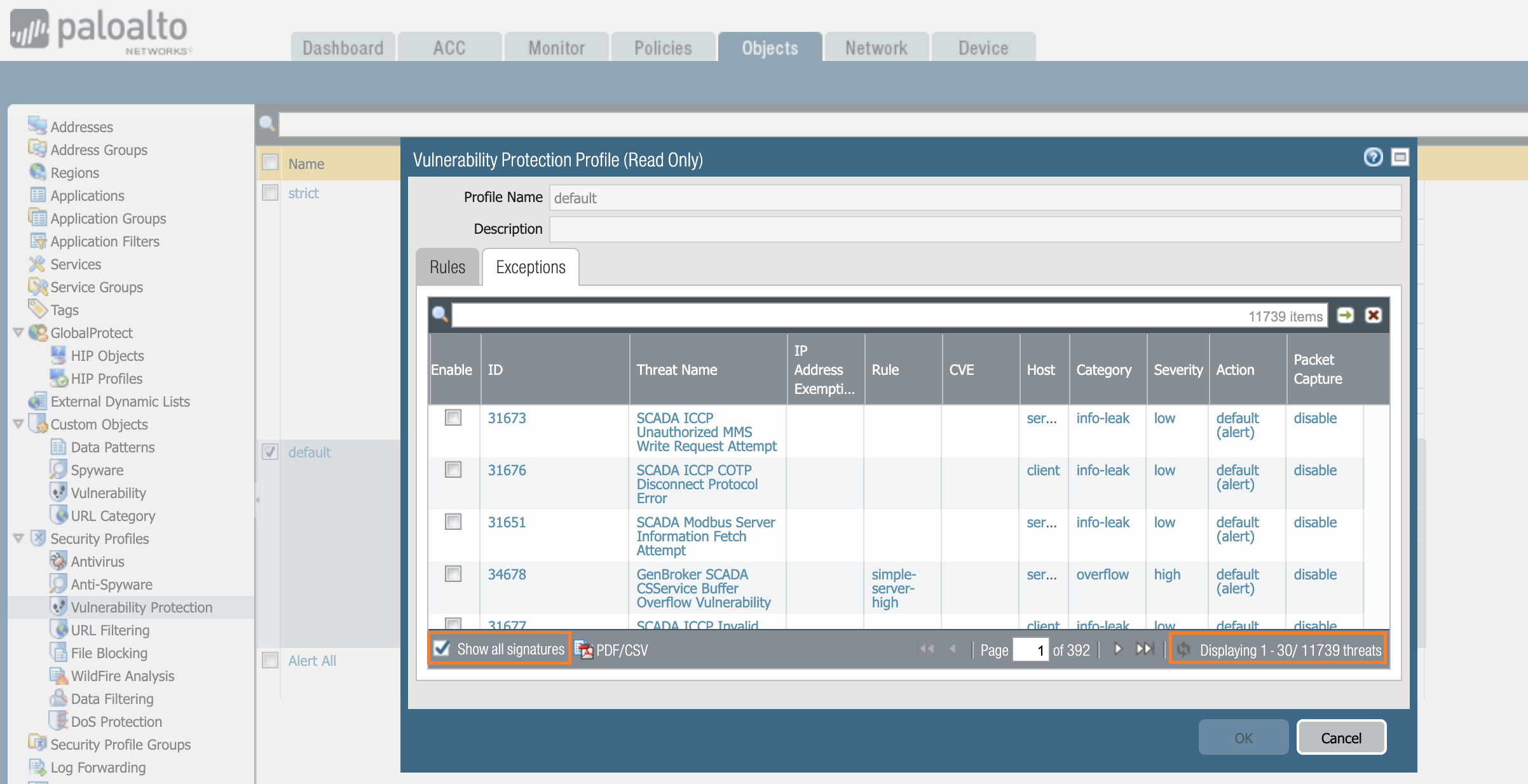The width and height of the screenshot is (1528, 784).
Task: Collapse the Custom Objects tree node
Action: point(18,424)
